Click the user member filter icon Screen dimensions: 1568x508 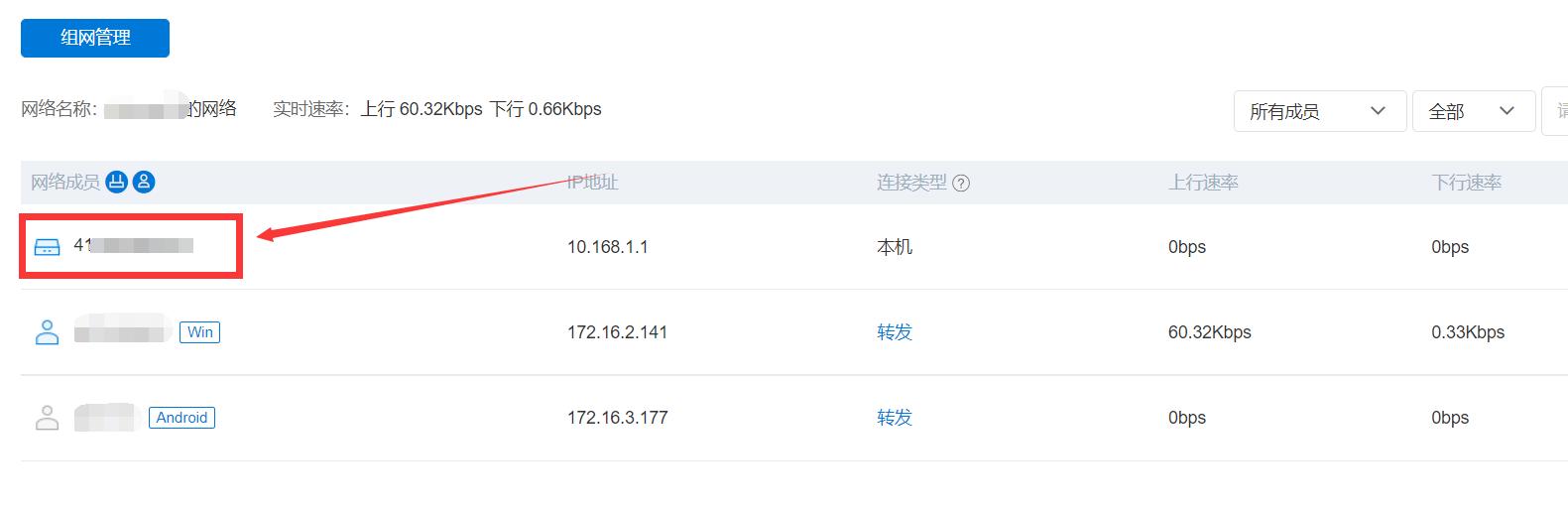[144, 183]
